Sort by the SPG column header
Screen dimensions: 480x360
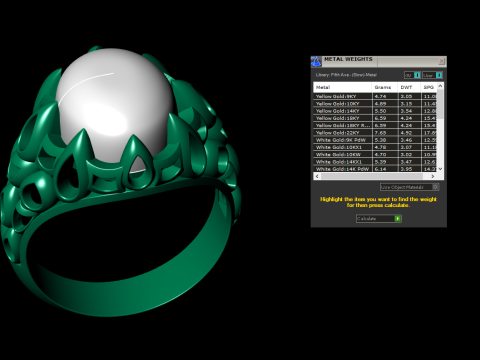click(429, 87)
